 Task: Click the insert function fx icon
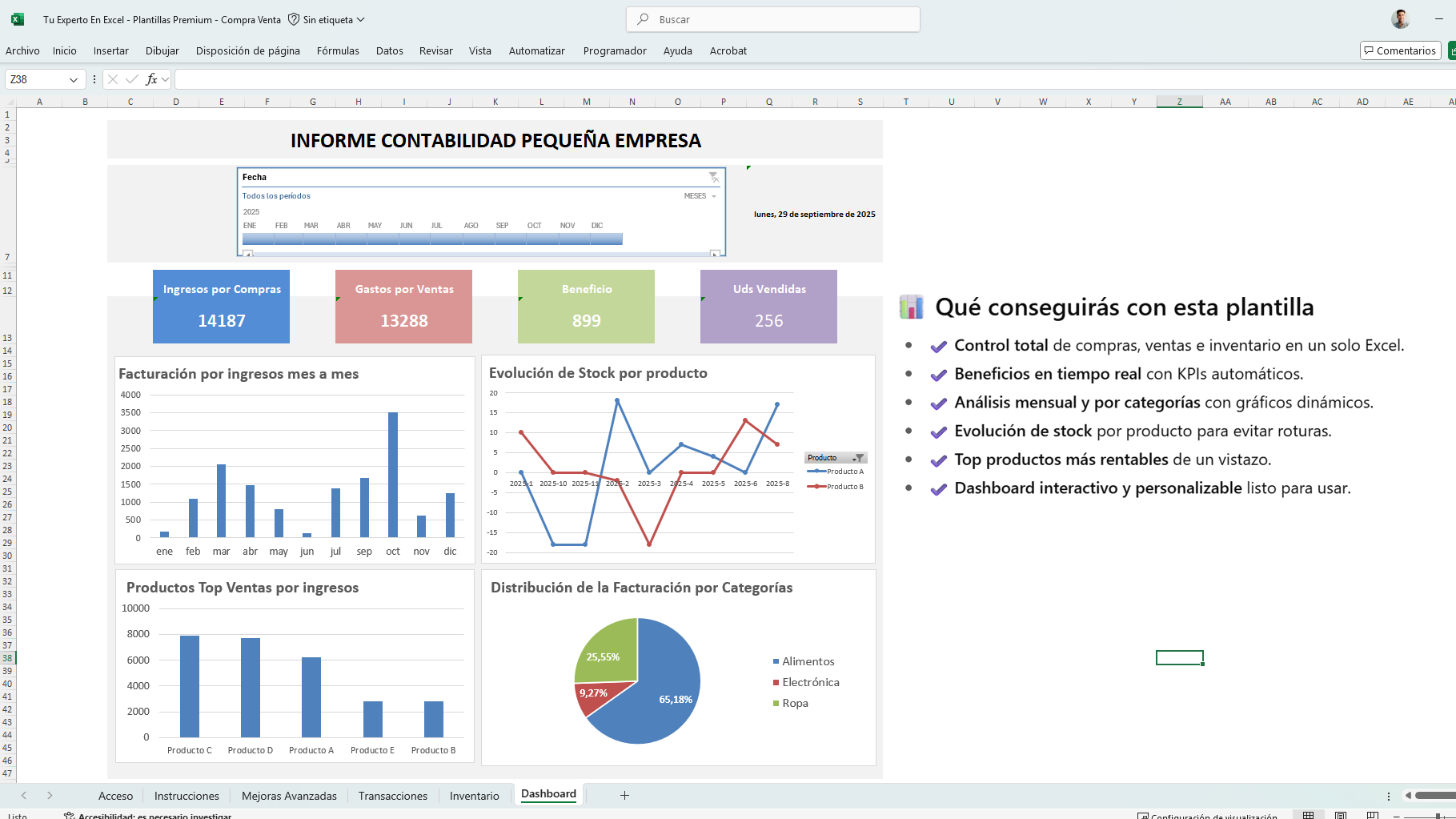pos(151,79)
